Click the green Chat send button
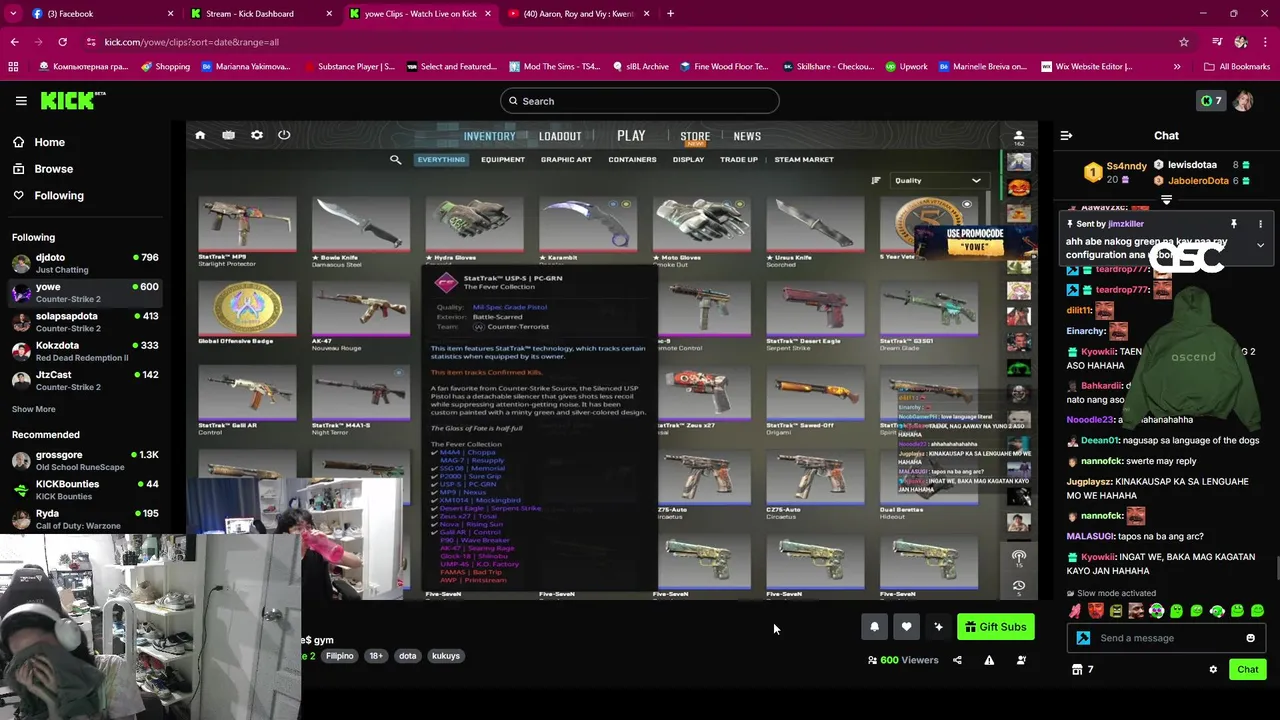 (1247, 670)
